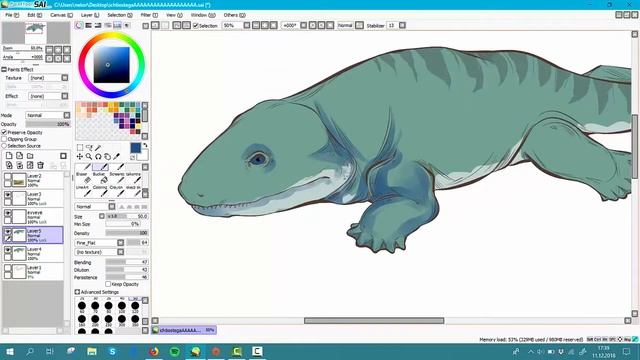Toggle the Selection checkbox in toolbar
Viewport: 640px width, 360px height.
[196, 25]
